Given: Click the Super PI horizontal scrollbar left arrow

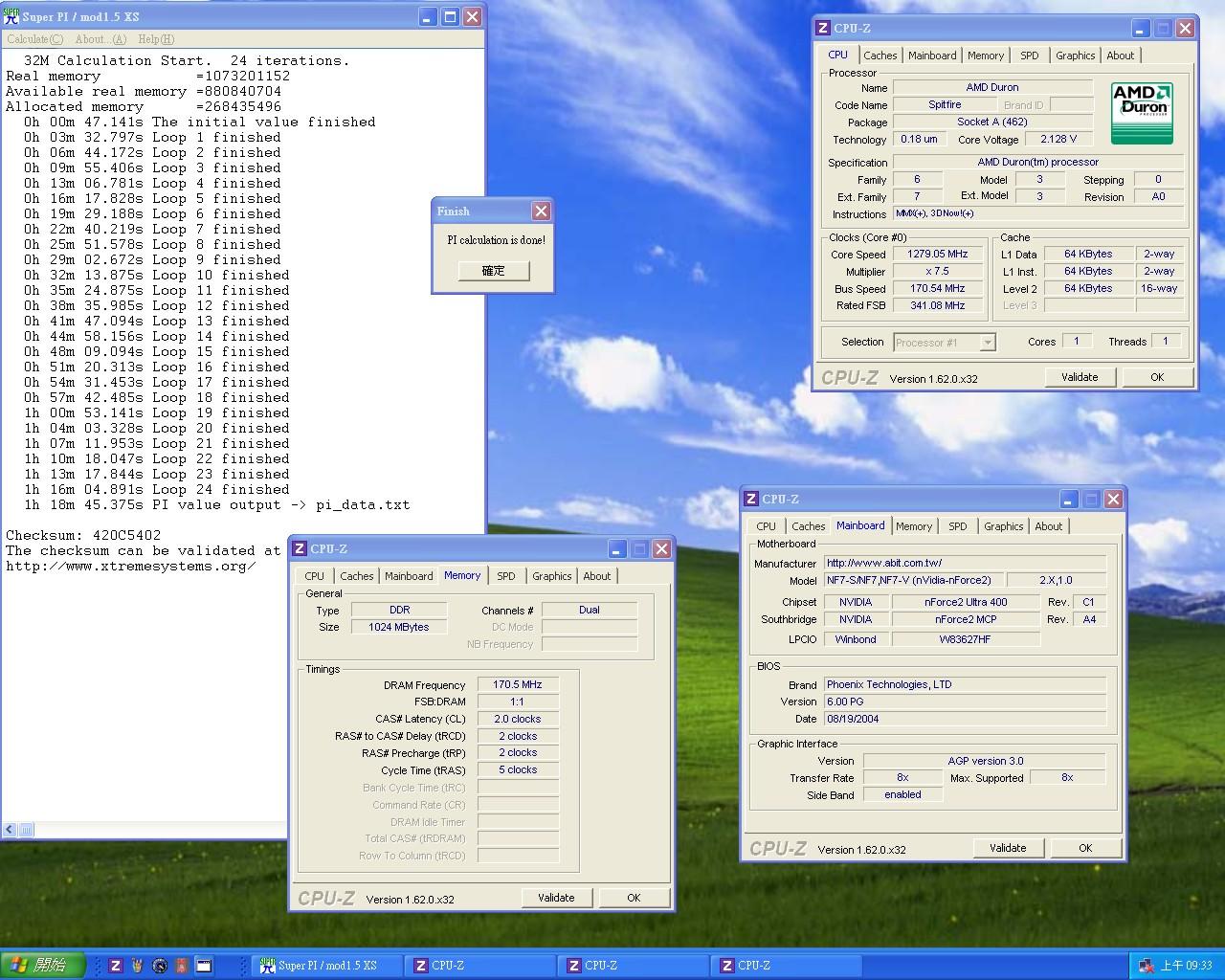Looking at the screenshot, I should pos(10,830).
